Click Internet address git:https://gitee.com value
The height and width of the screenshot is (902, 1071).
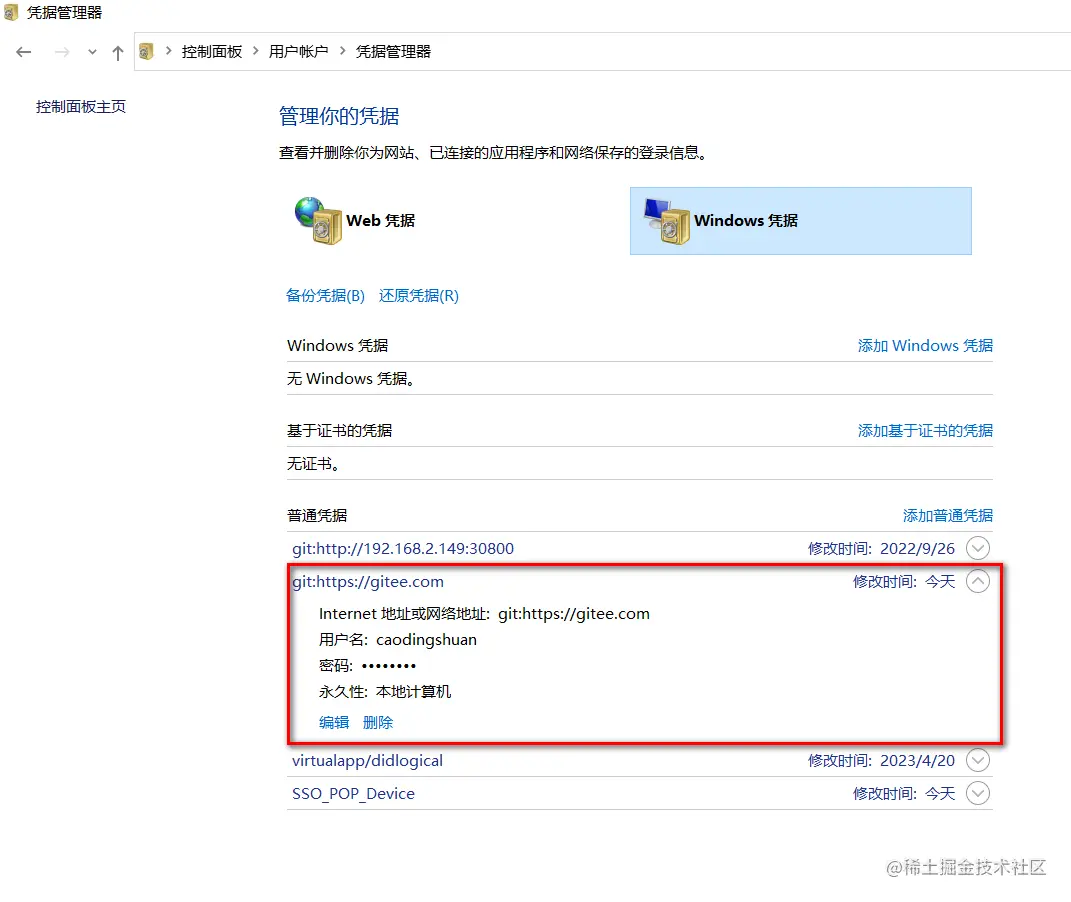tap(574, 614)
